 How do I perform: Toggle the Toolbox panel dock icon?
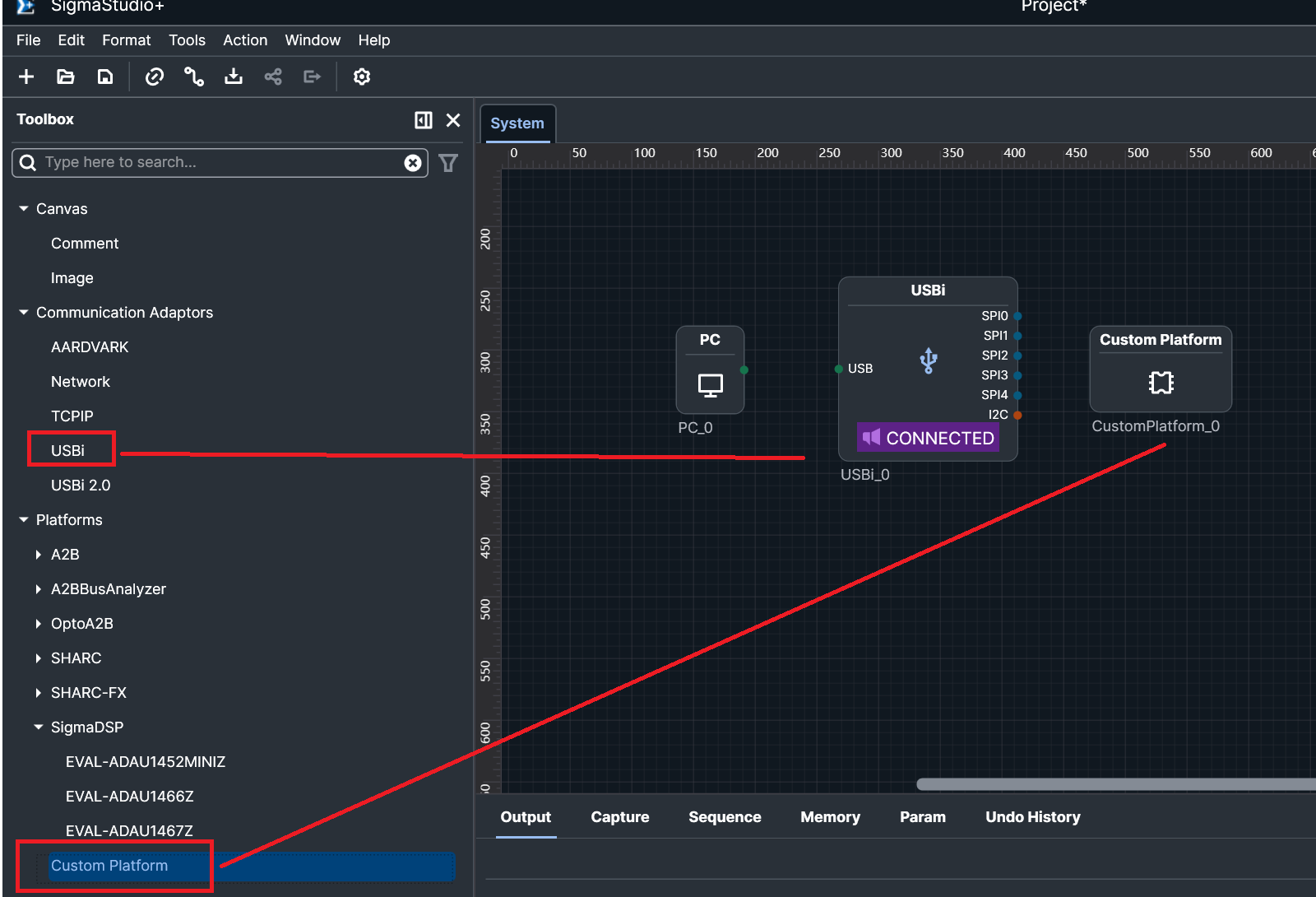click(x=424, y=120)
